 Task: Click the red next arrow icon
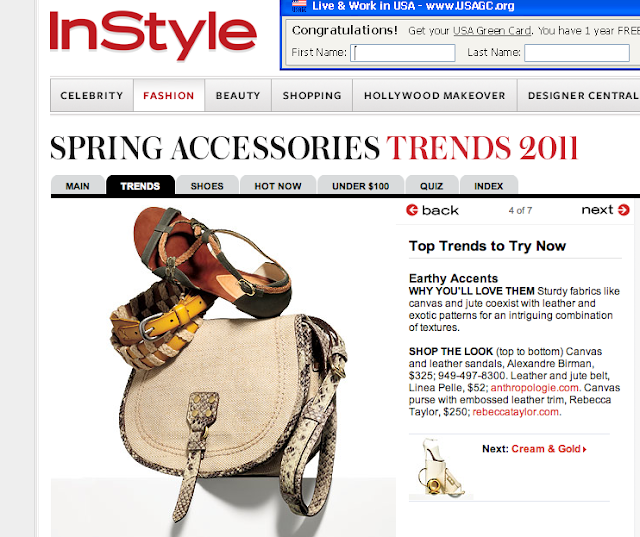623,210
